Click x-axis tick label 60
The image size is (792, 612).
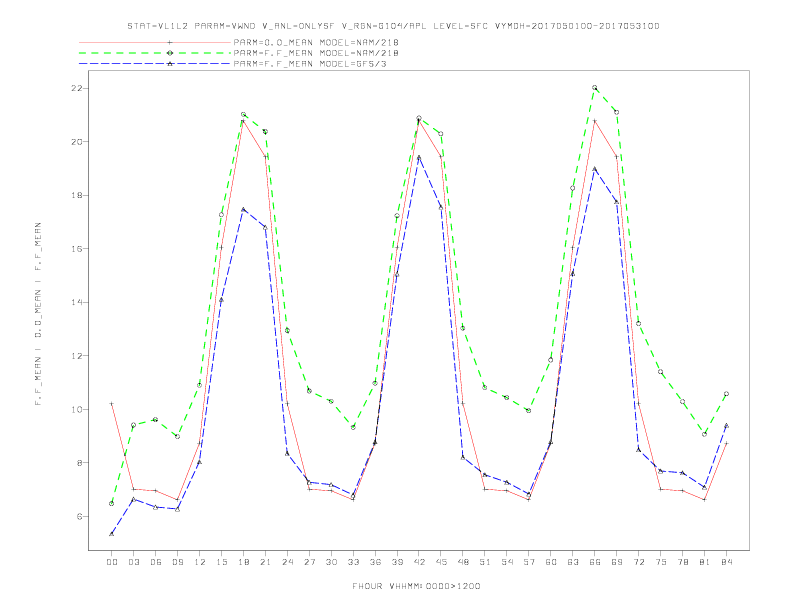coord(551,562)
